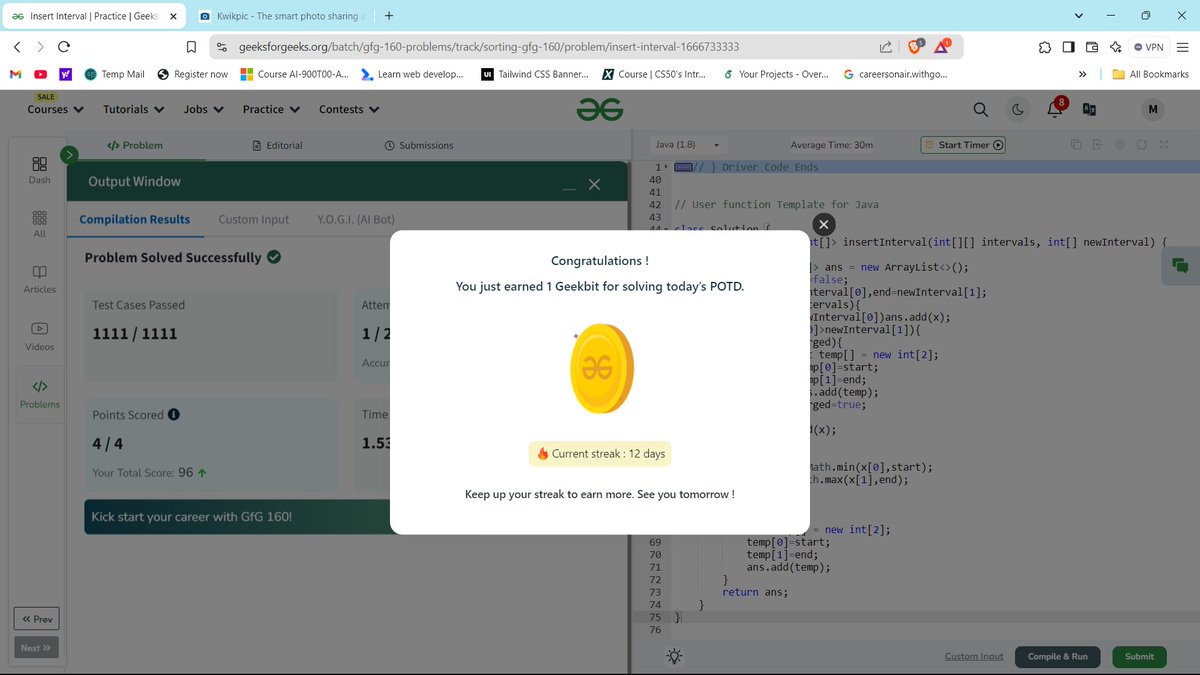Expand the Jobs dropdown menu
The height and width of the screenshot is (675, 1200).
[203, 109]
